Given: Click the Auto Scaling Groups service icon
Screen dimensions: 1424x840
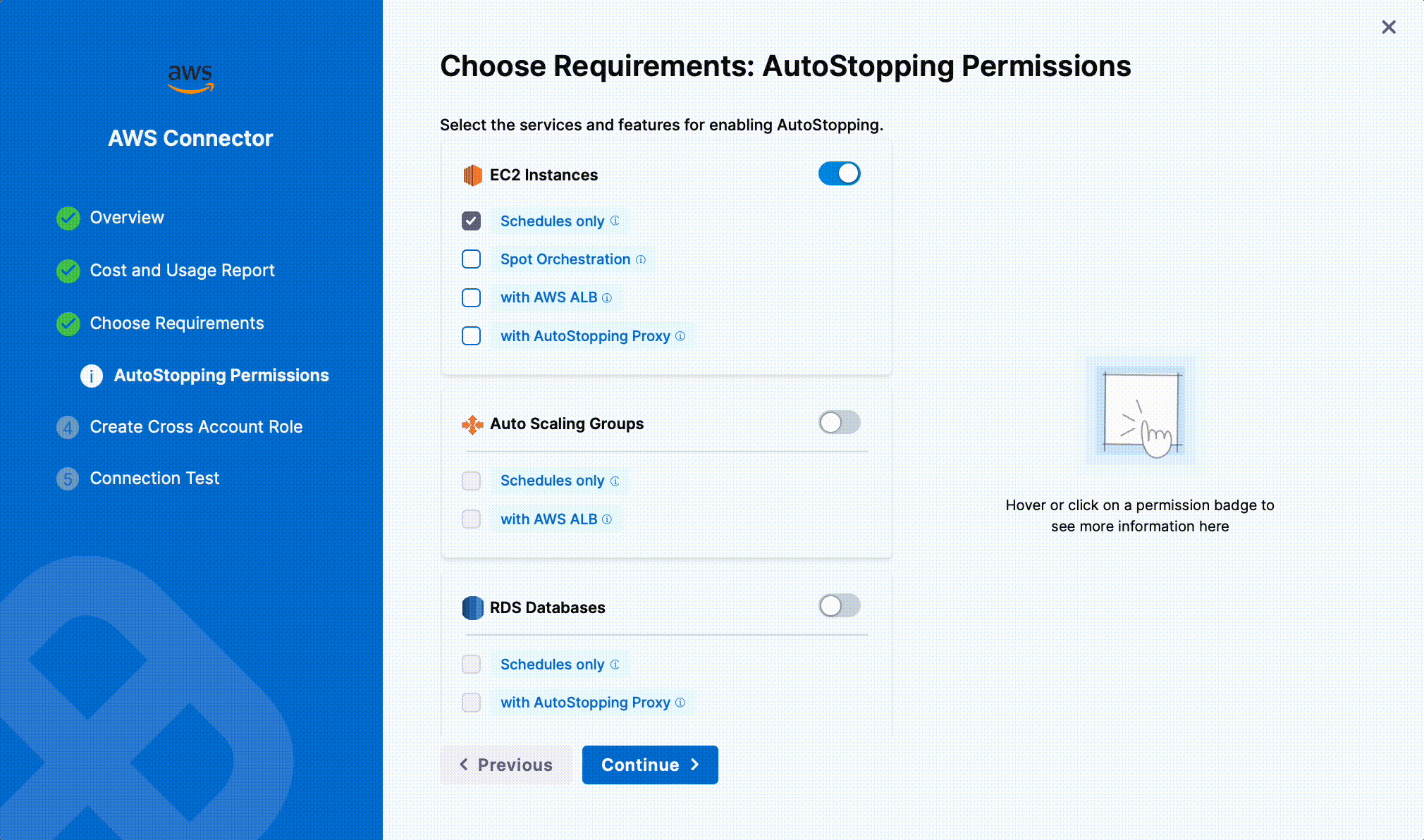Looking at the screenshot, I should tap(472, 424).
